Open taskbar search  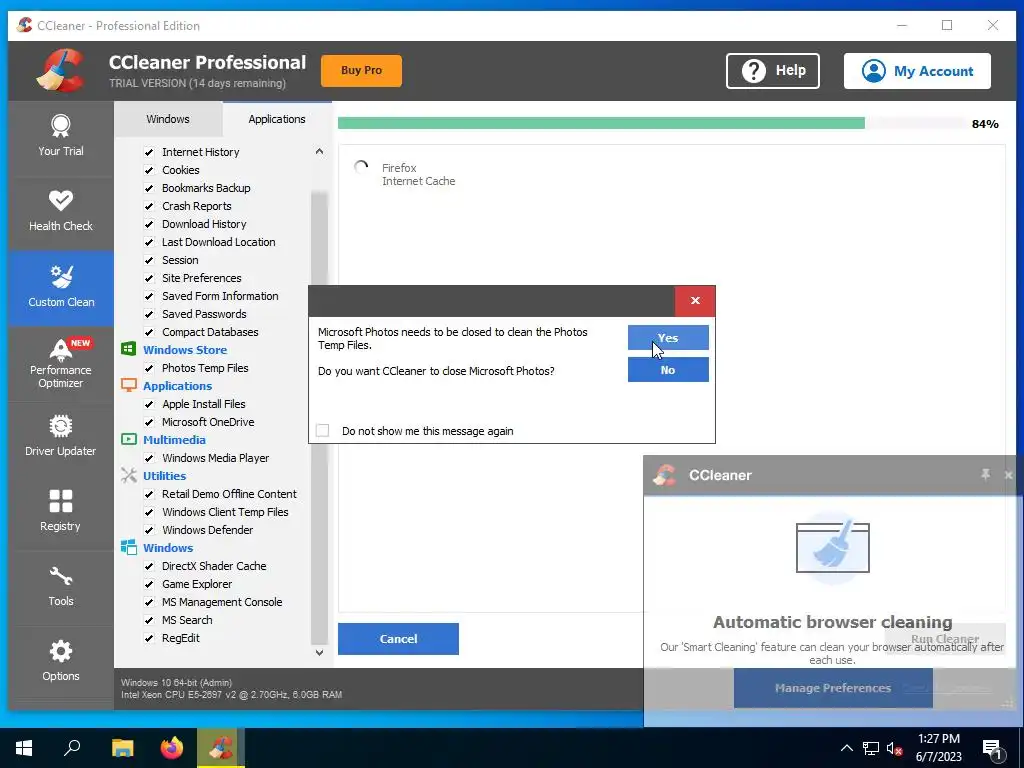tap(72, 748)
